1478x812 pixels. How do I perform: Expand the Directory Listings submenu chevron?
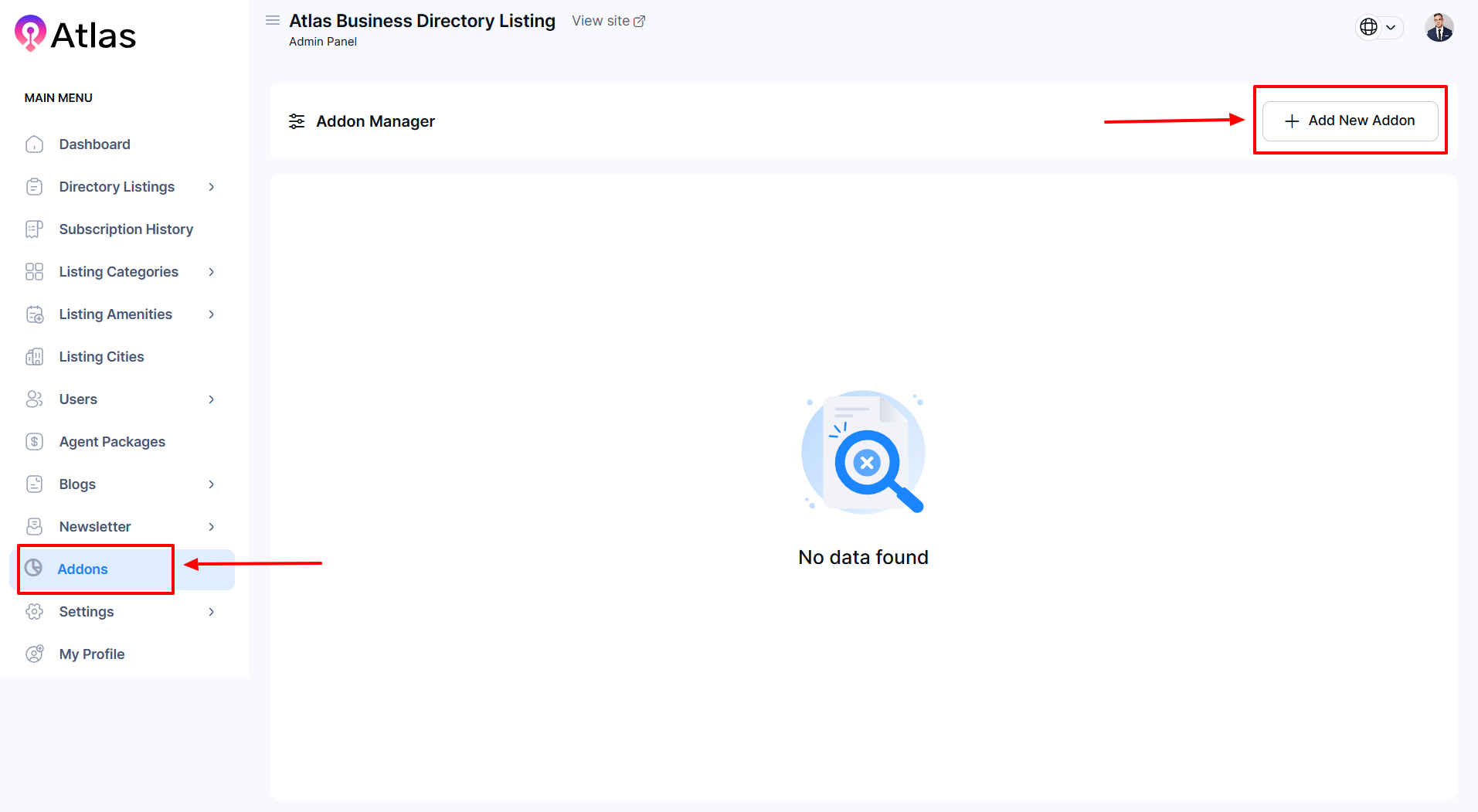(211, 187)
